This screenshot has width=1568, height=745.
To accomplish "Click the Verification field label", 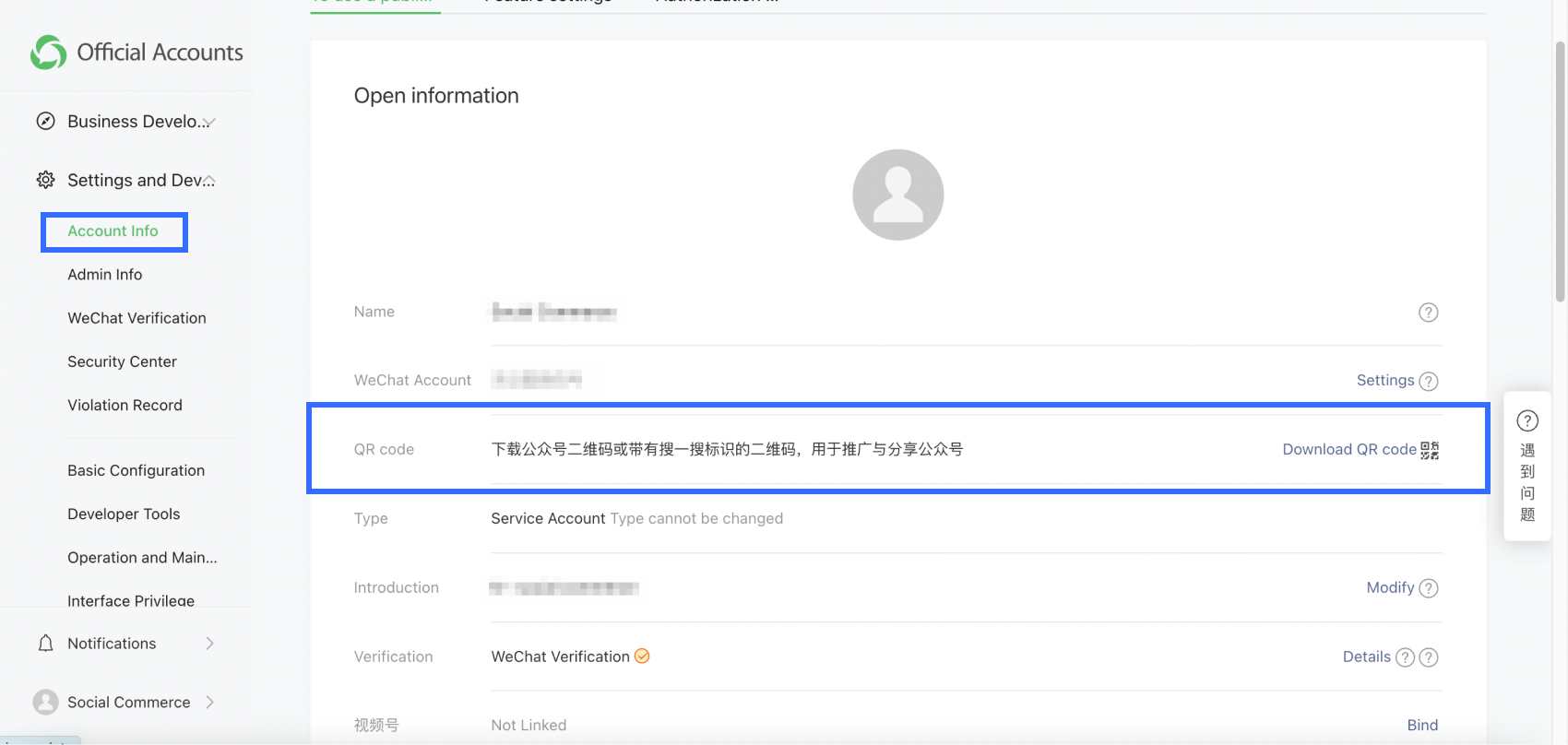I will tap(394, 656).
